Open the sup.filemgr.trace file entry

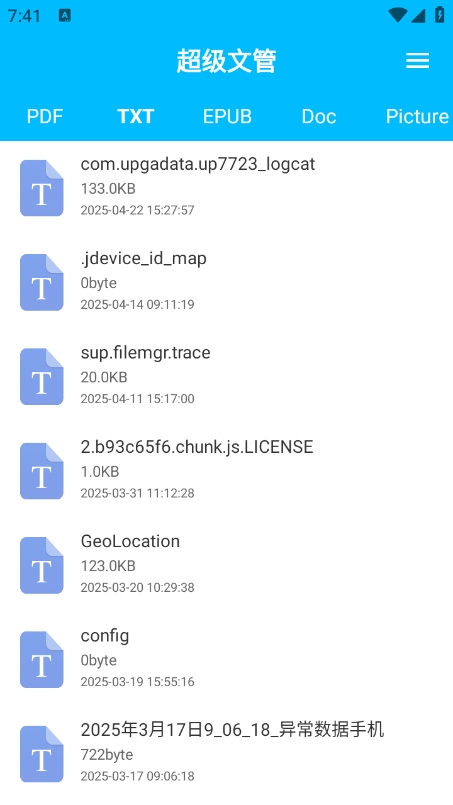pos(226,376)
